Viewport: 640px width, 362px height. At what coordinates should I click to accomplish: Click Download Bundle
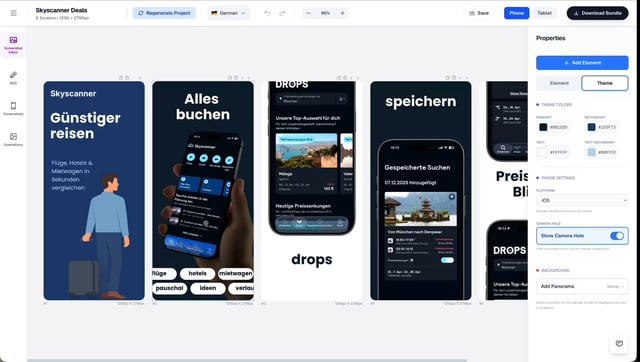[598, 13]
